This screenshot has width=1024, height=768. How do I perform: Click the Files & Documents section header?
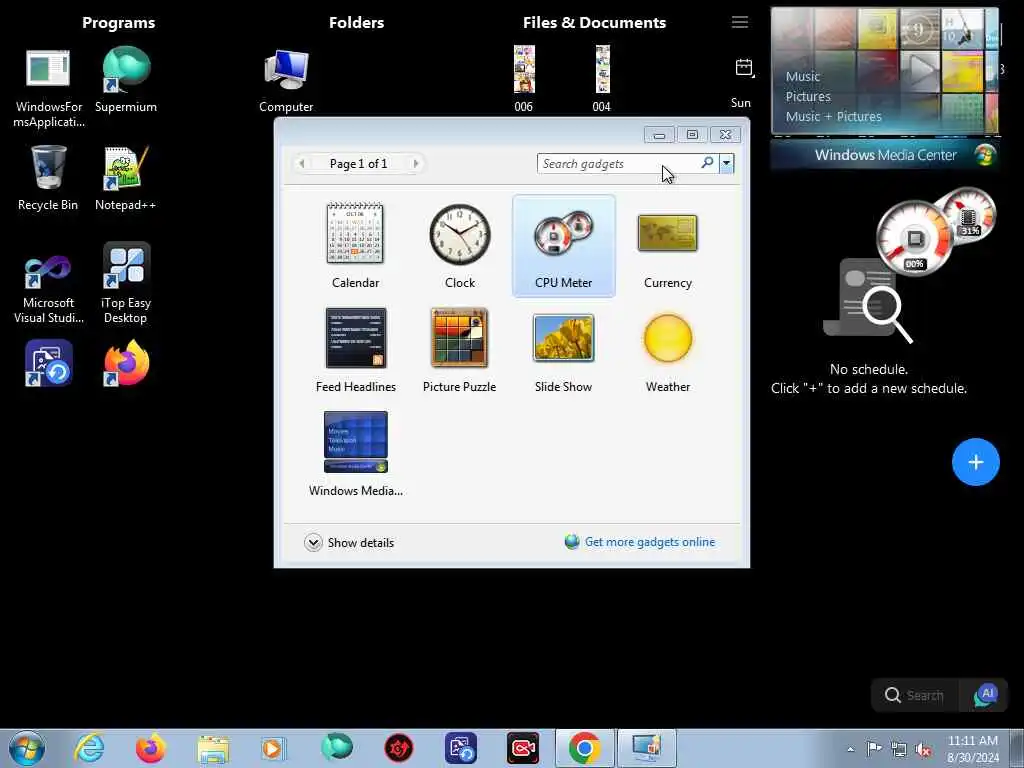tap(594, 23)
